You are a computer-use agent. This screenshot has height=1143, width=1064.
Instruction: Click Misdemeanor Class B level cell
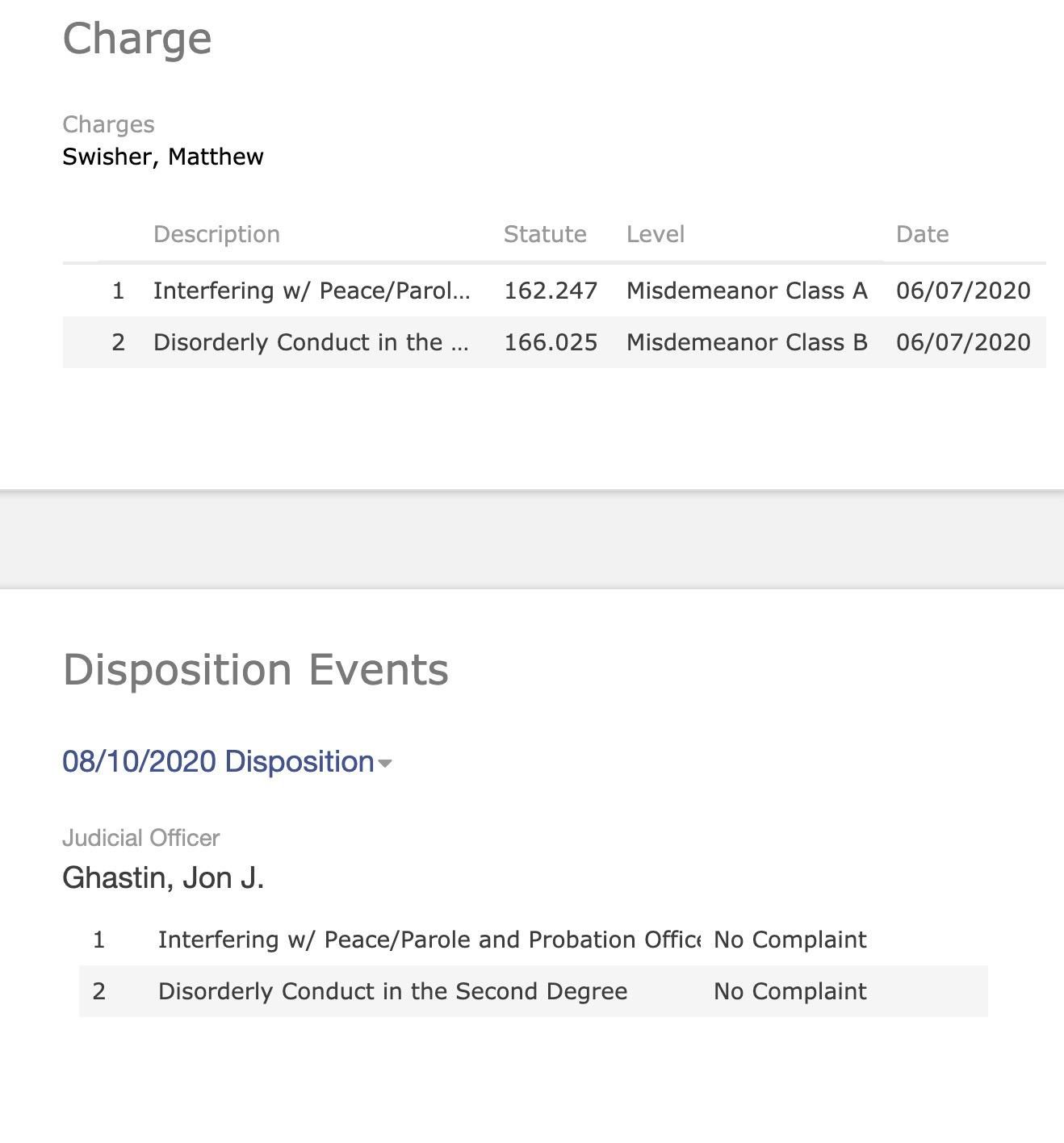(x=747, y=342)
